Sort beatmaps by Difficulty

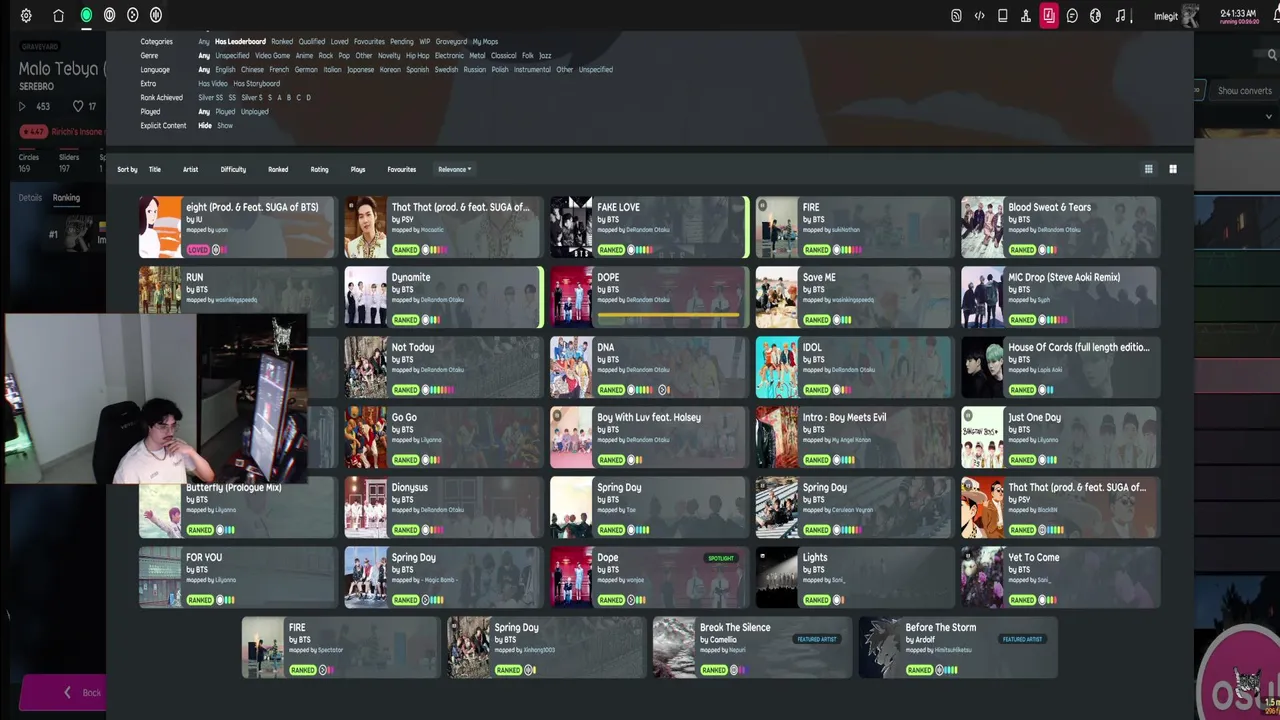[233, 169]
